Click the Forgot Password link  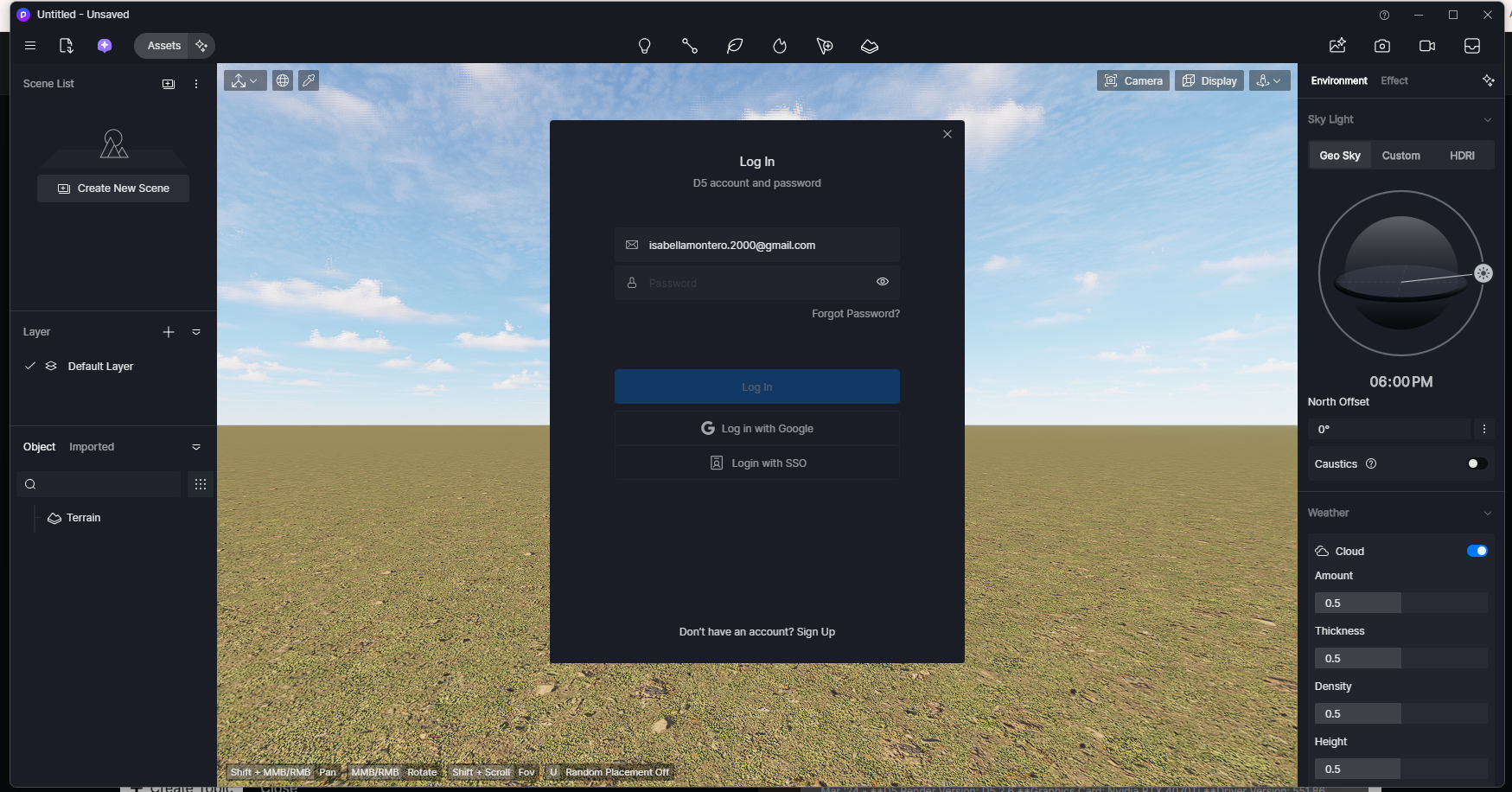coord(855,314)
